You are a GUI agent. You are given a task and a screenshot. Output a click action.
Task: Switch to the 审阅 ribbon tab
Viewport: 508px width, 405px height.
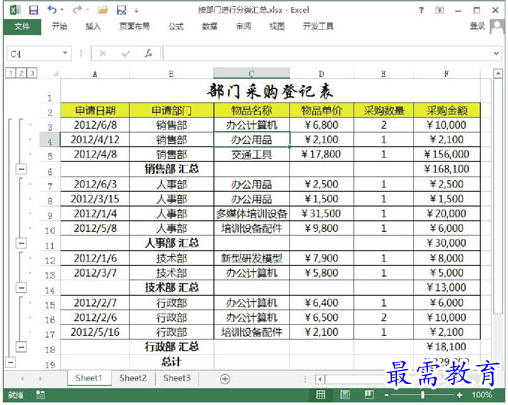point(243,26)
